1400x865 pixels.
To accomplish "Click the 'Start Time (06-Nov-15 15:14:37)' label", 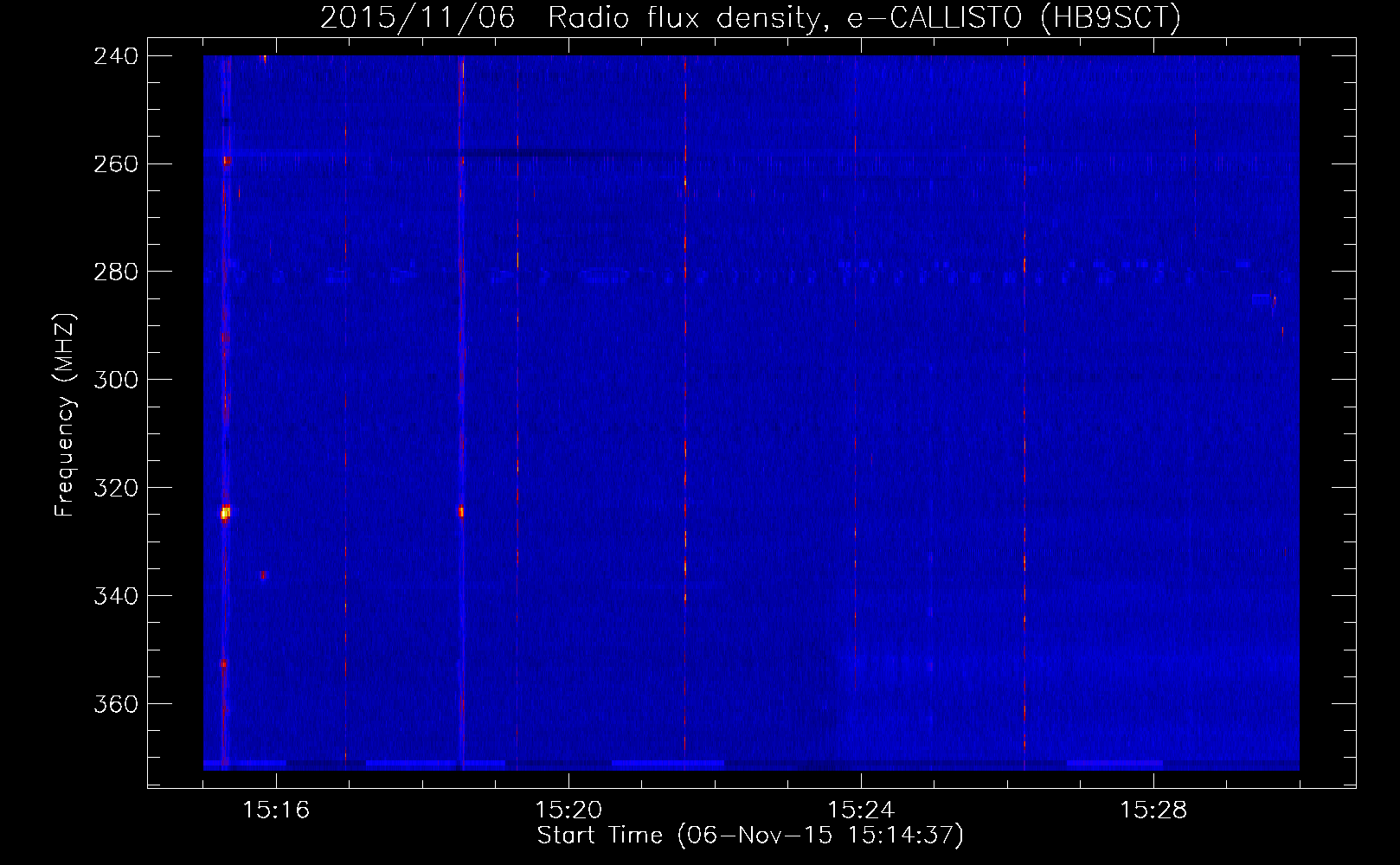I will click(750, 836).
